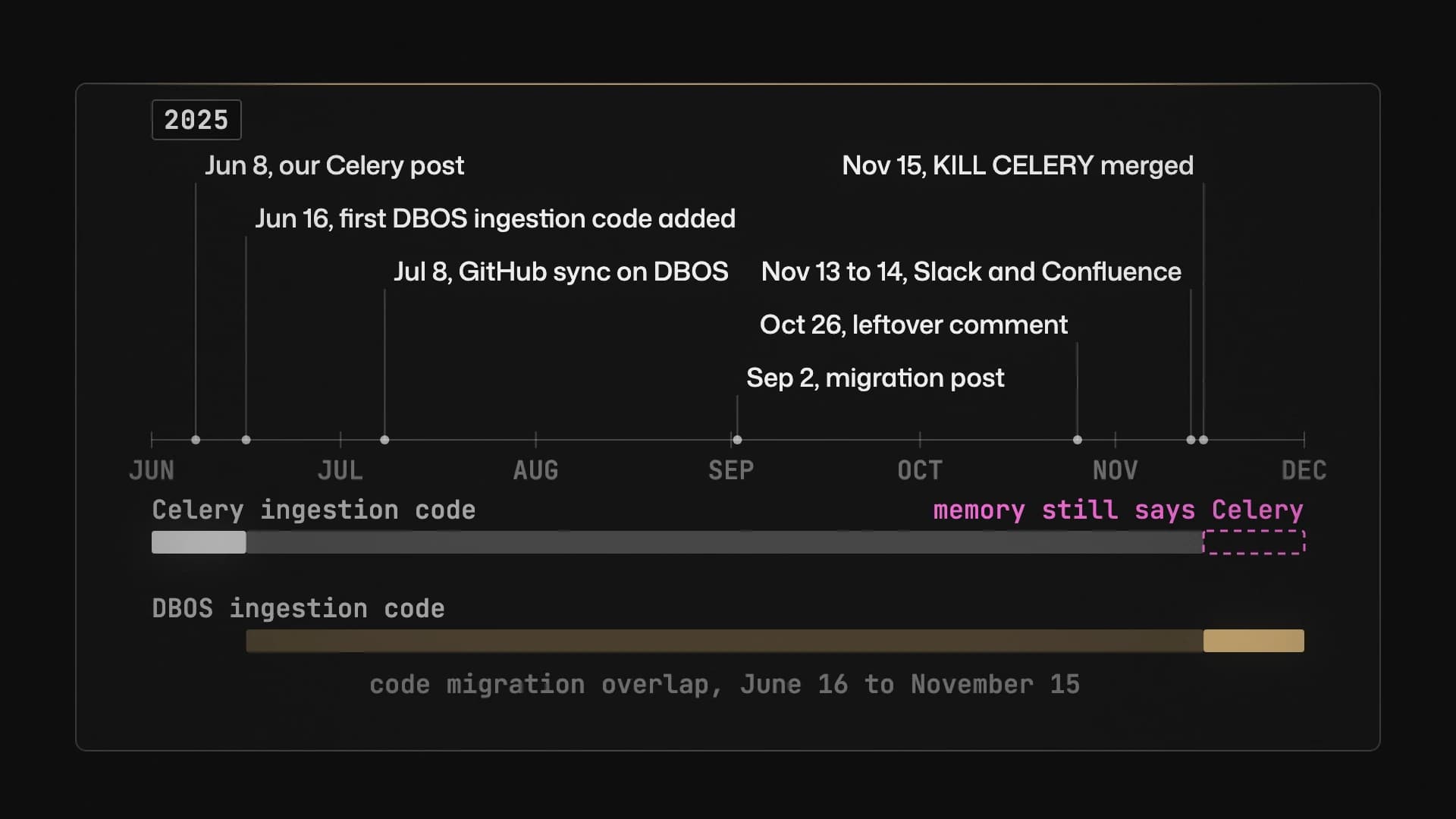Image resolution: width=1456 pixels, height=819 pixels.
Task: Click 'code migration overlap' caption
Action: 725,685
